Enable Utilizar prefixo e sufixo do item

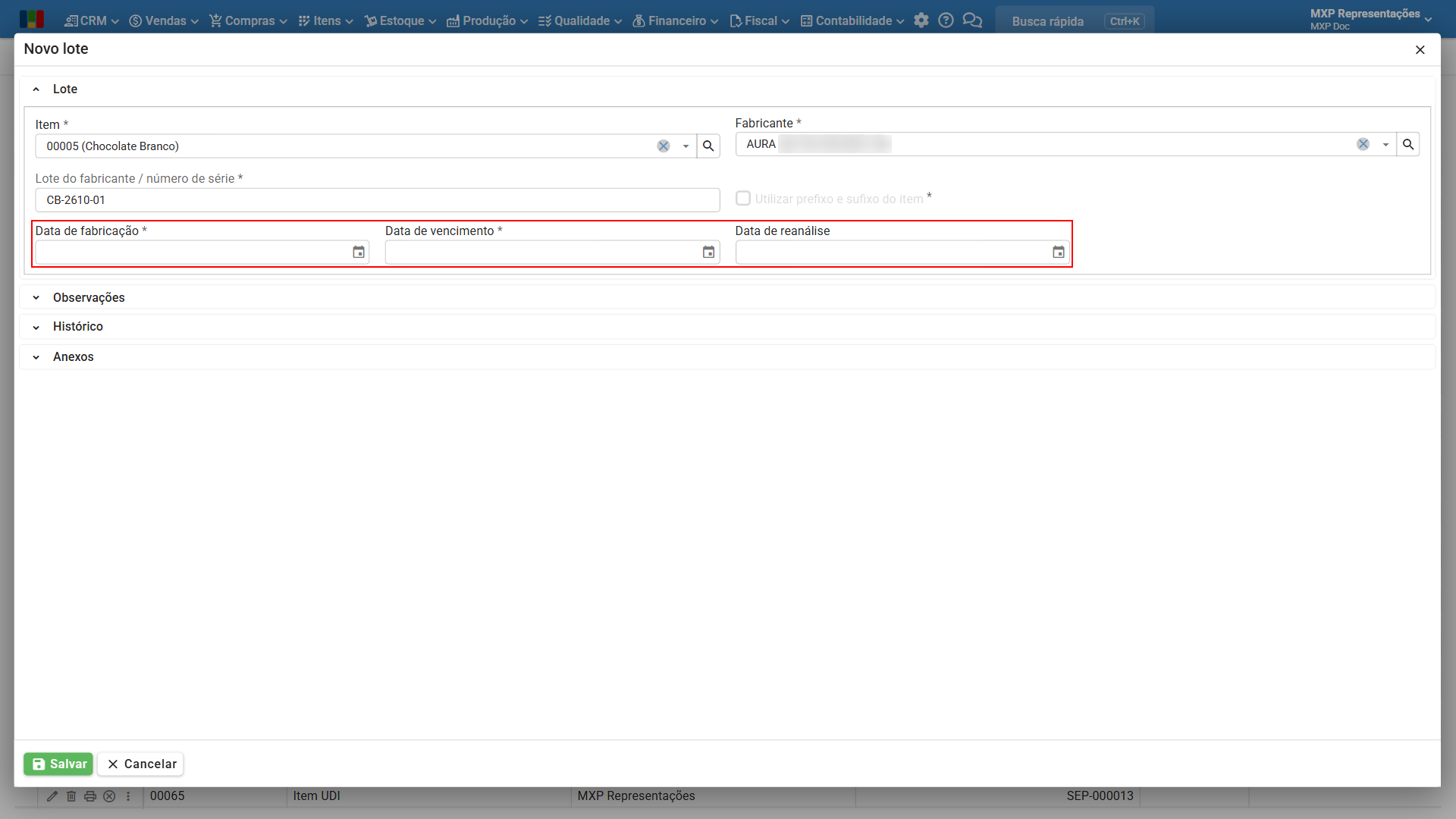[x=743, y=198]
